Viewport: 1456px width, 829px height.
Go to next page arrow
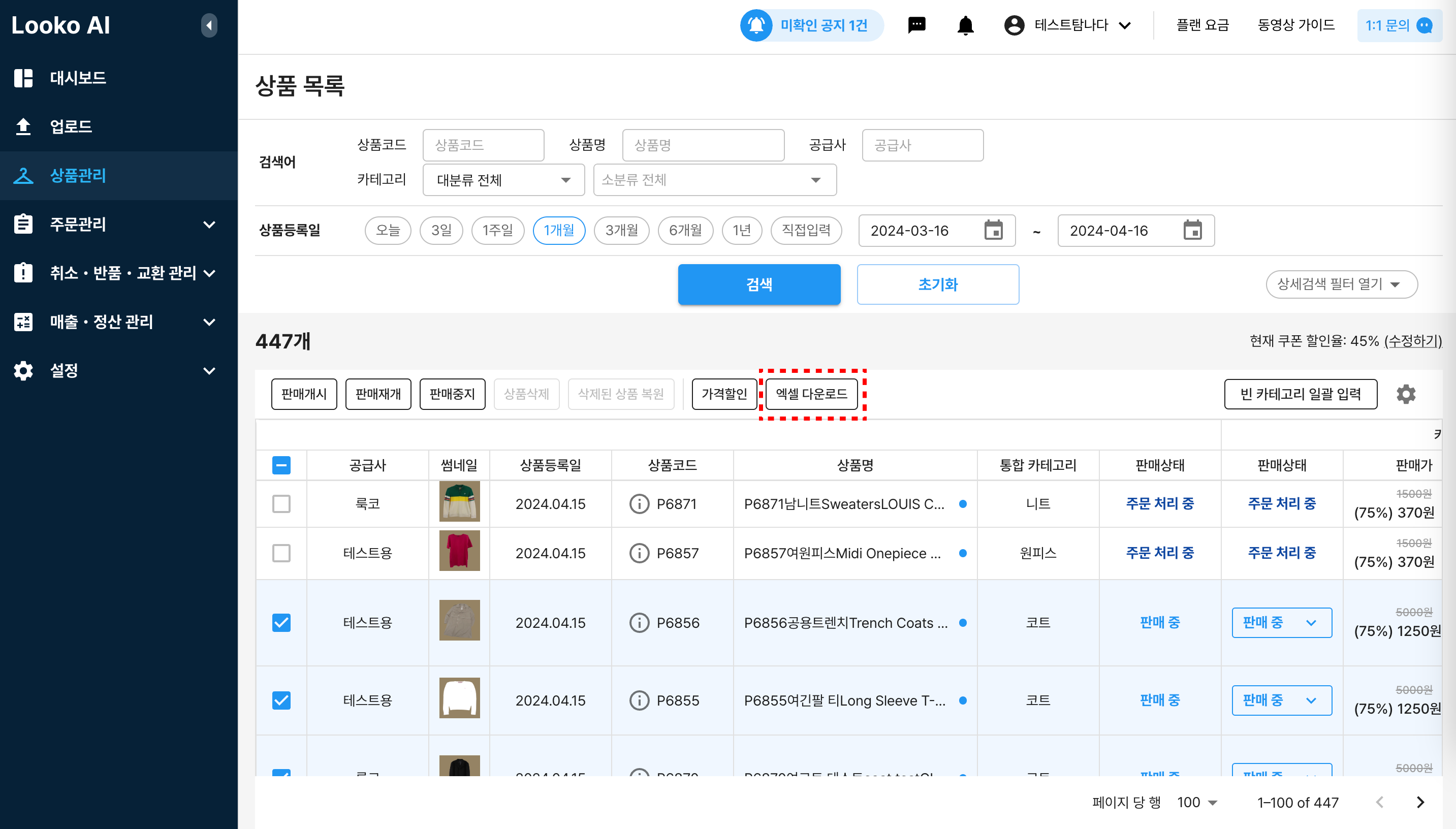1420,802
